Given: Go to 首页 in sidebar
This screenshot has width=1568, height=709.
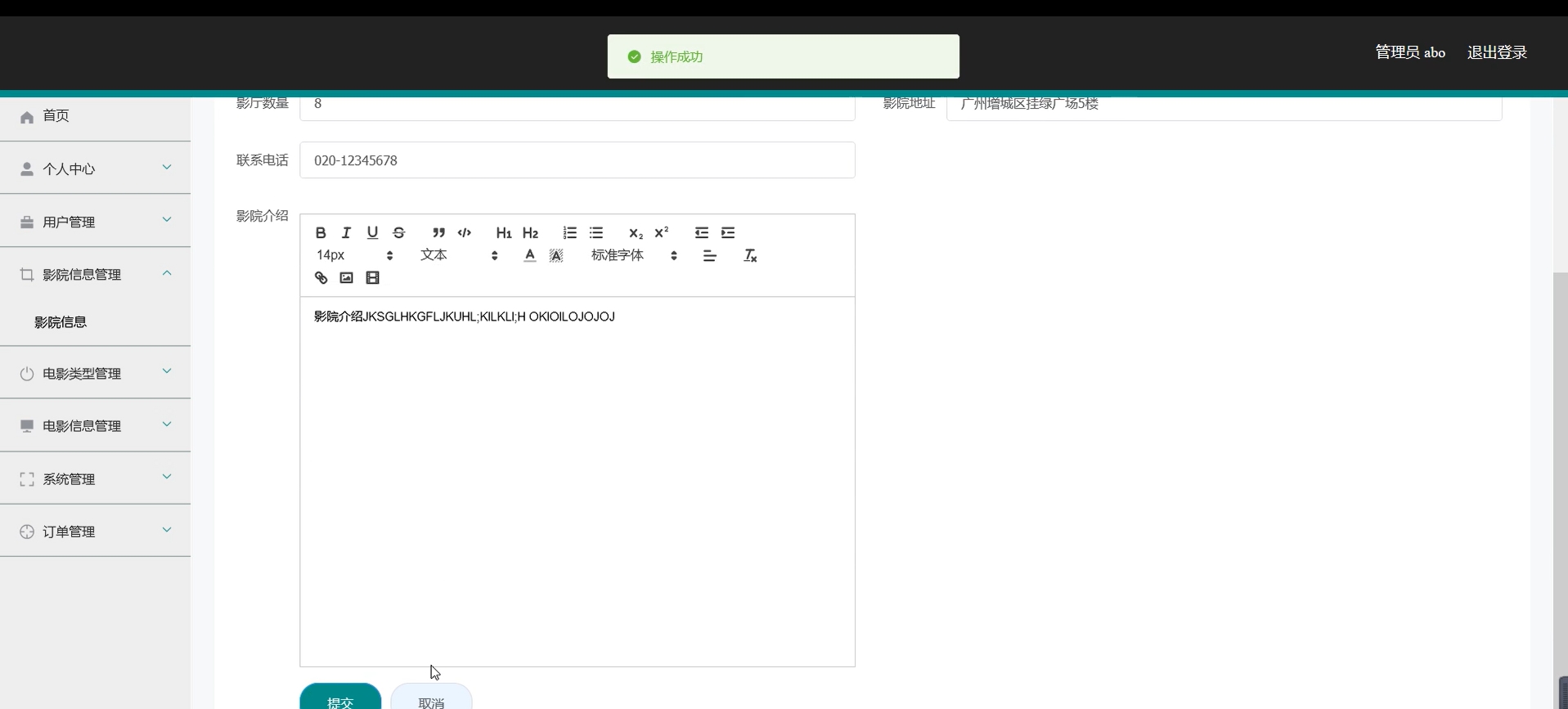Looking at the screenshot, I should [56, 116].
